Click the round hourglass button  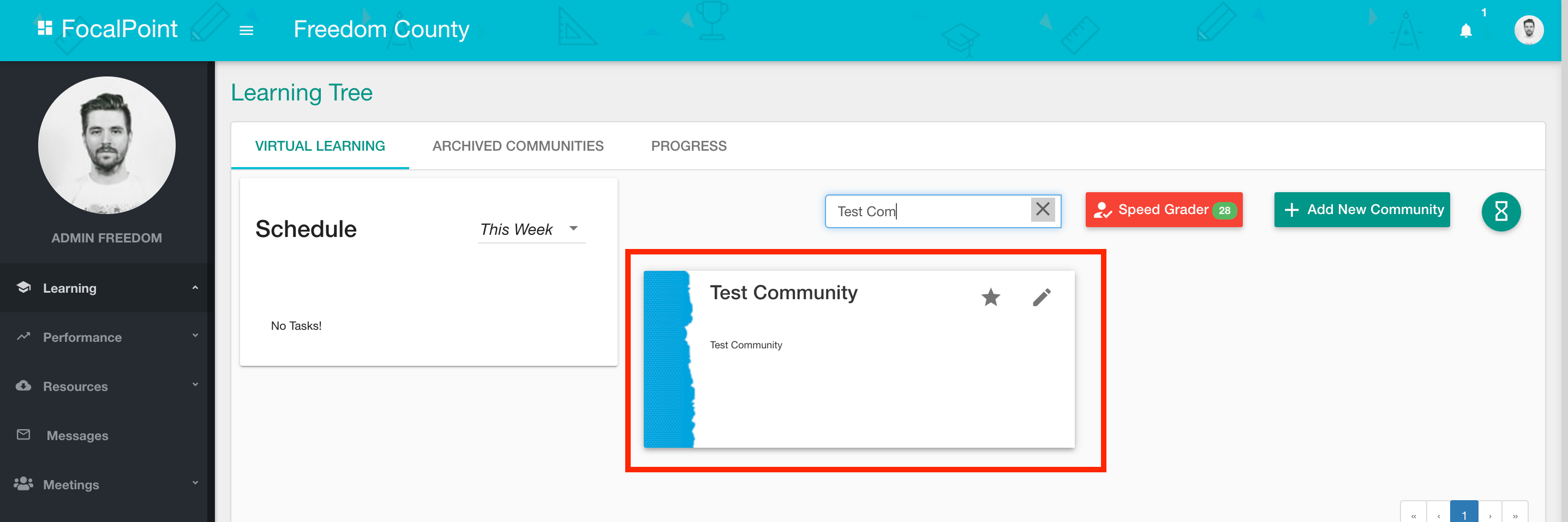pyautogui.click(x=1500, y=212)
